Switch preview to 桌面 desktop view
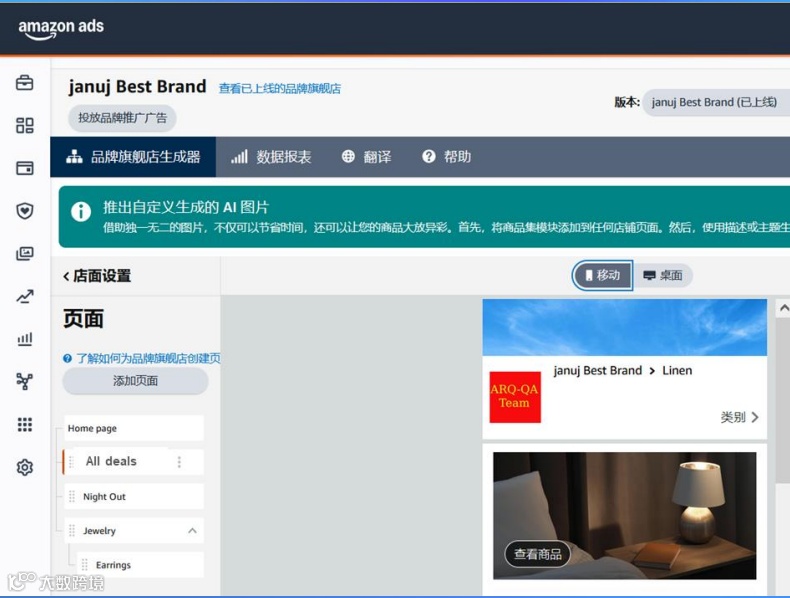Viewport: 790px width, 598px height. coord(663,276)
